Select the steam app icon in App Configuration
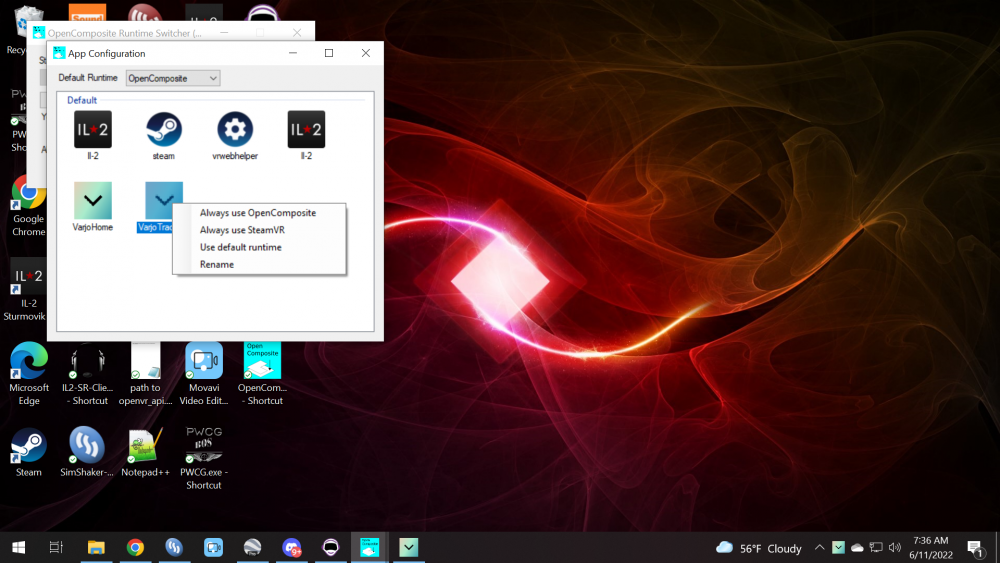The image size is (1000, 563). pyautogui.click(x=163, y=130)
